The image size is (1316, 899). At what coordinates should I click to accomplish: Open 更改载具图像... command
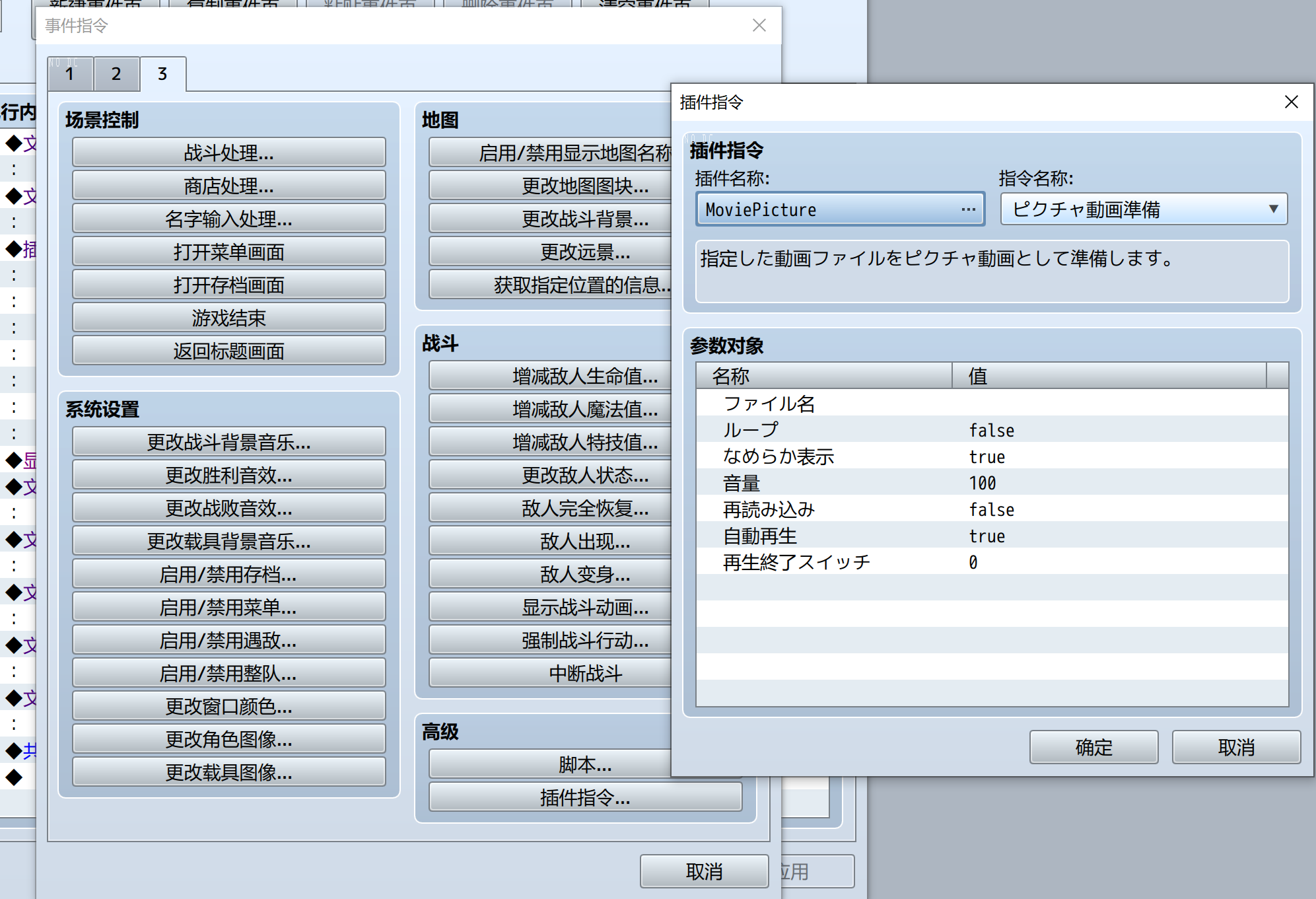coord(228,772)
